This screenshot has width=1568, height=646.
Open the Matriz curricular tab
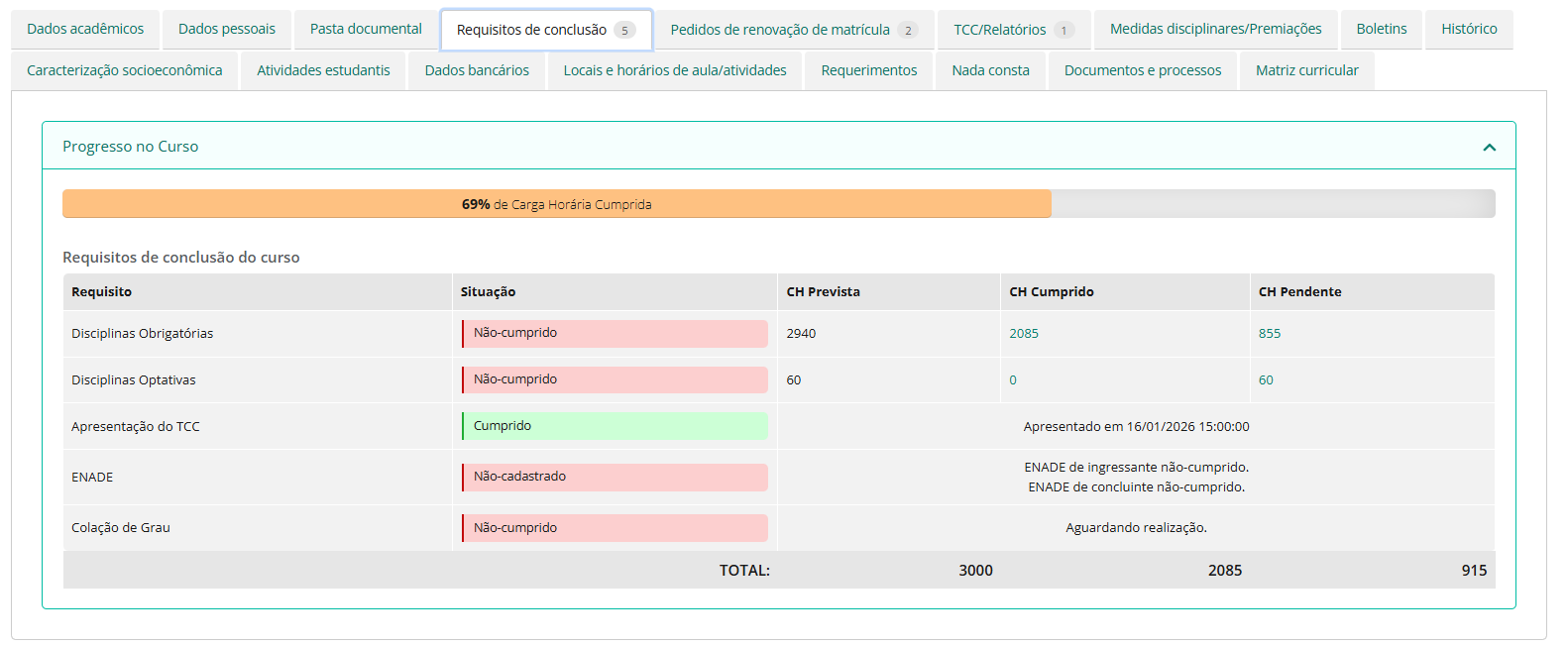tap(1306, 70)
